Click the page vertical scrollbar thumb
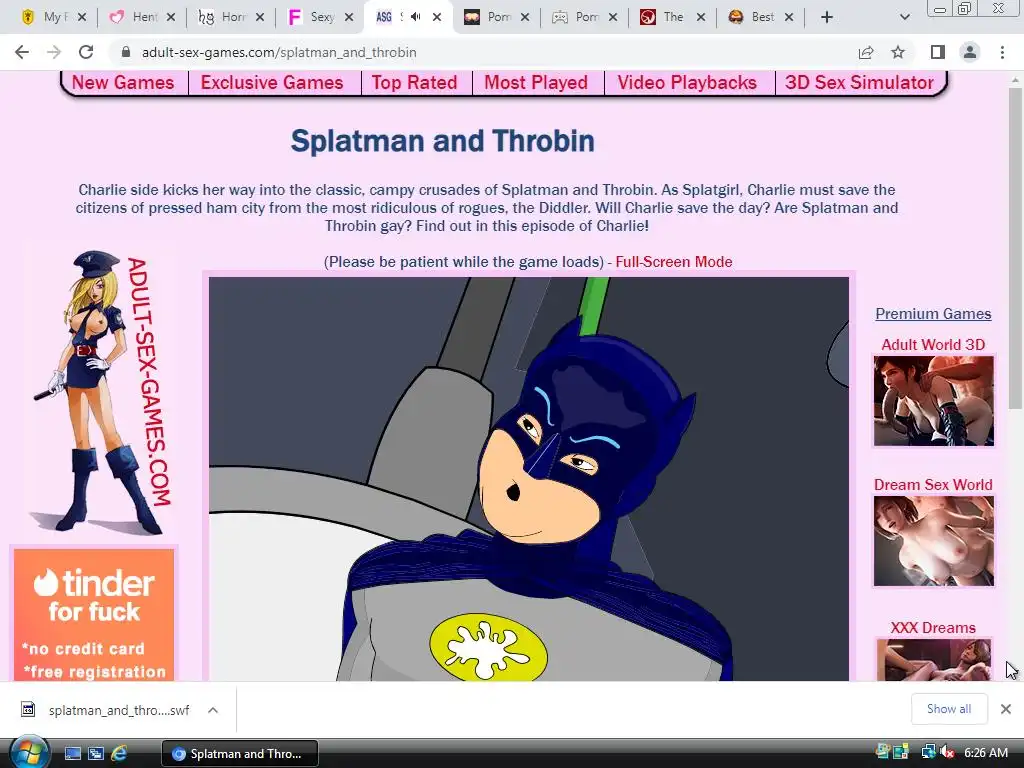The width and height of the screenshot is (1024, 768). point(1015,248)
